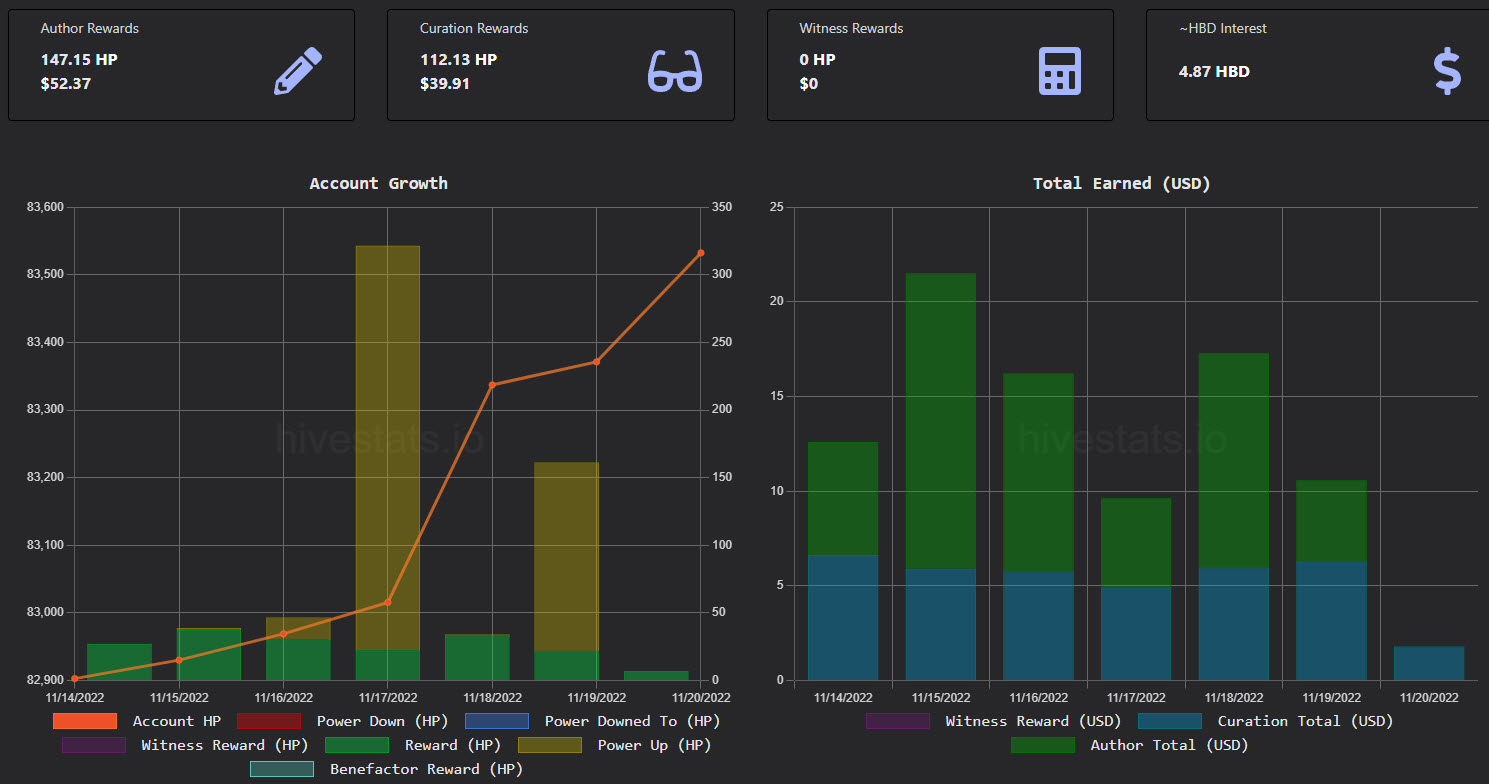This screenshot has height=784, width=1489.
Task: Click the glasses icon in Curation Rewards
Action: [x=675, y=71]
